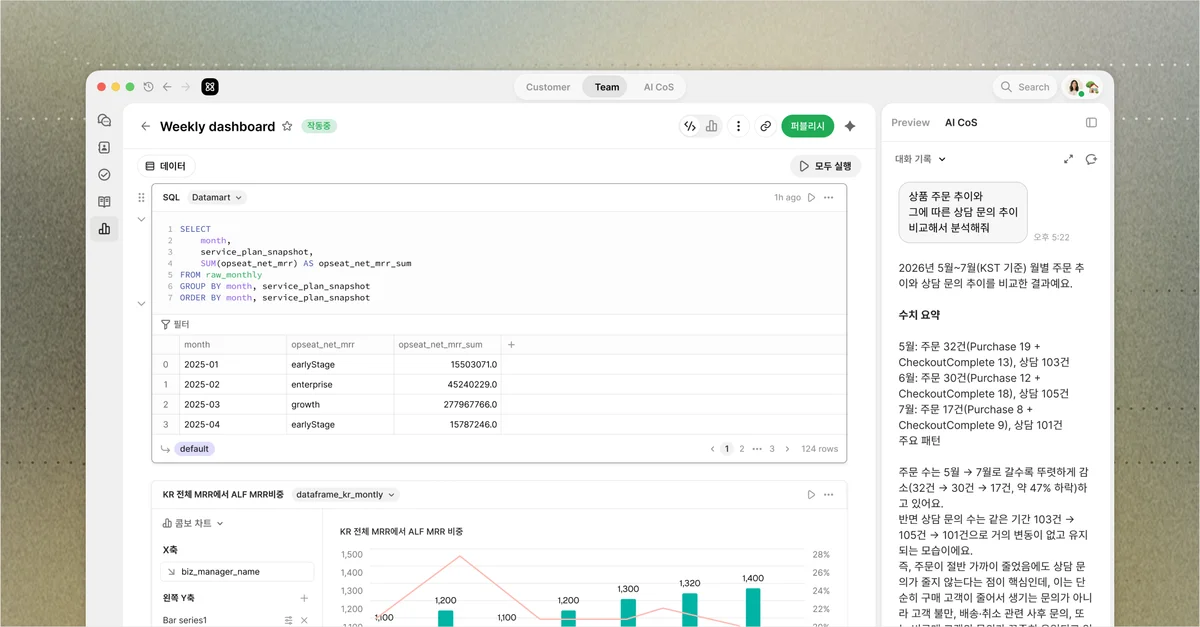Navigate back with the title bar left arrow

(167, 87)
